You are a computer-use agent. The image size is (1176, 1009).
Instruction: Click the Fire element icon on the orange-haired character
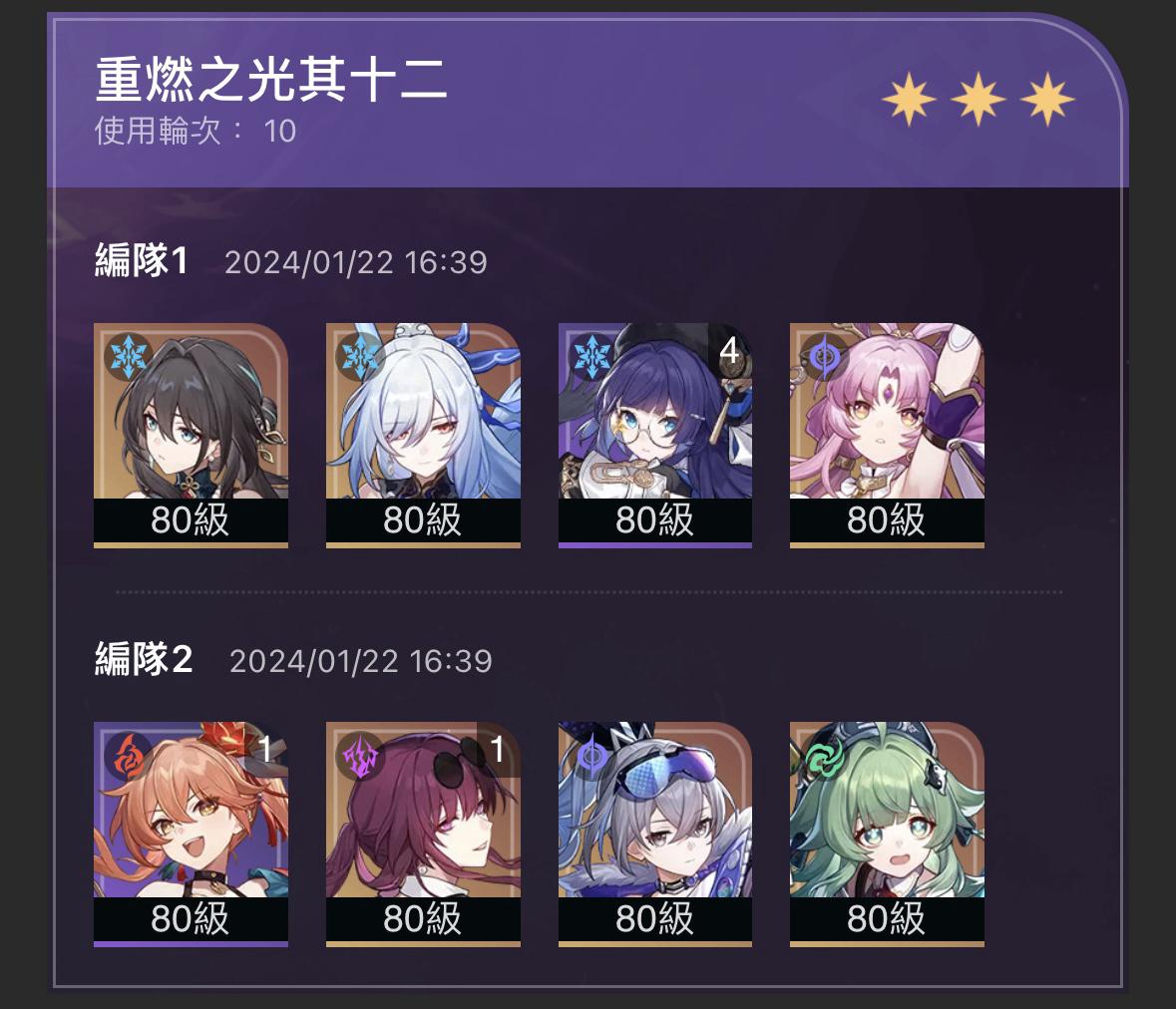(x=129, y=756)
